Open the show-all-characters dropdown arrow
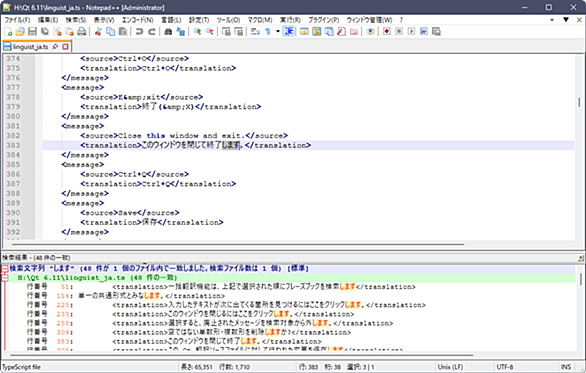Image resolution: width=586 pixels, height=373 pixels. [x=278, y=32]
